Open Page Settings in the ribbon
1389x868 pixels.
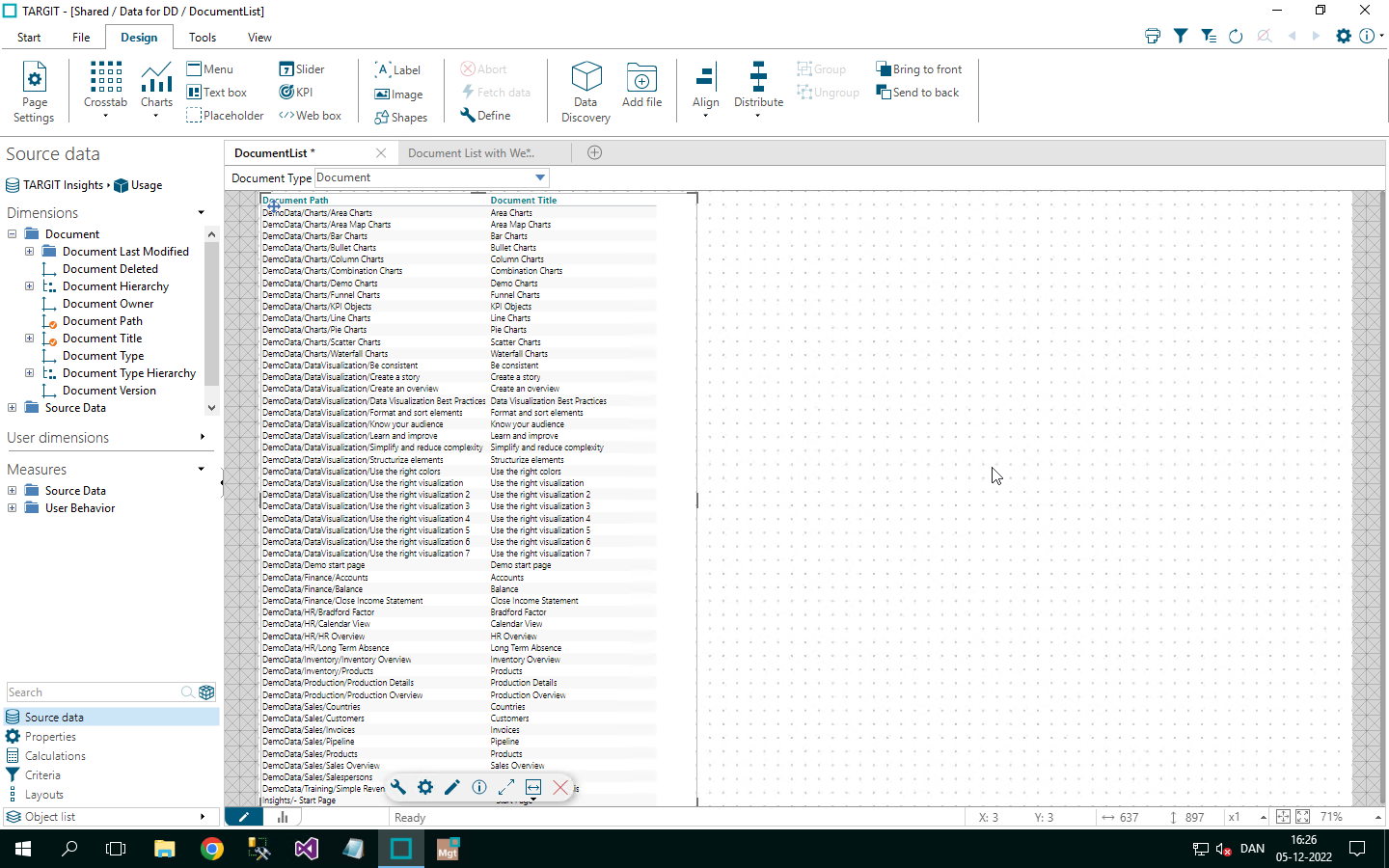(x=34, y=92)
